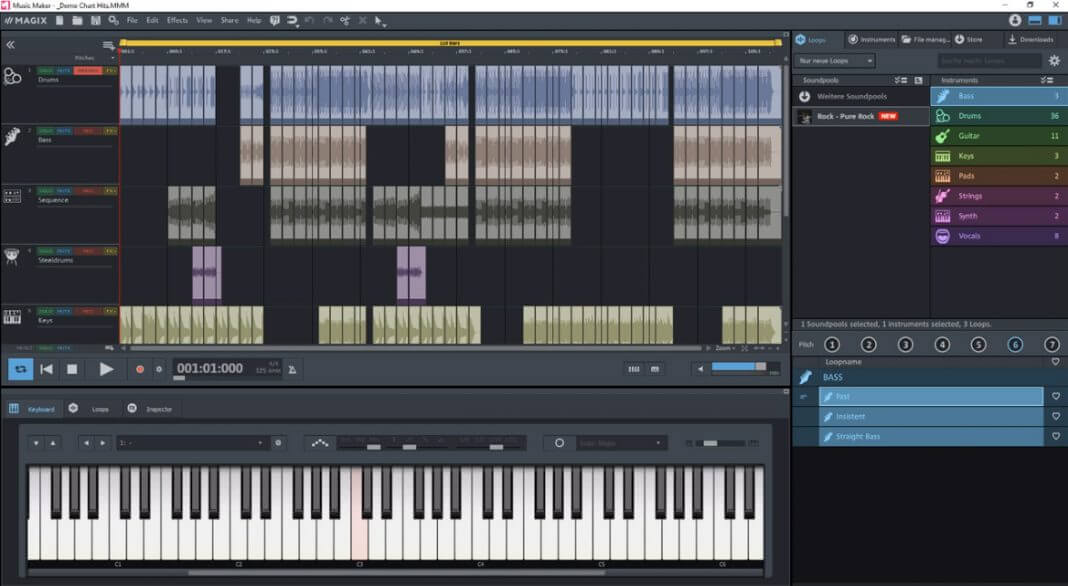Open the 'Nur neue Loops' filter dropdown
The height and width of the screenshot is (586, 1068).
point(835,61)
